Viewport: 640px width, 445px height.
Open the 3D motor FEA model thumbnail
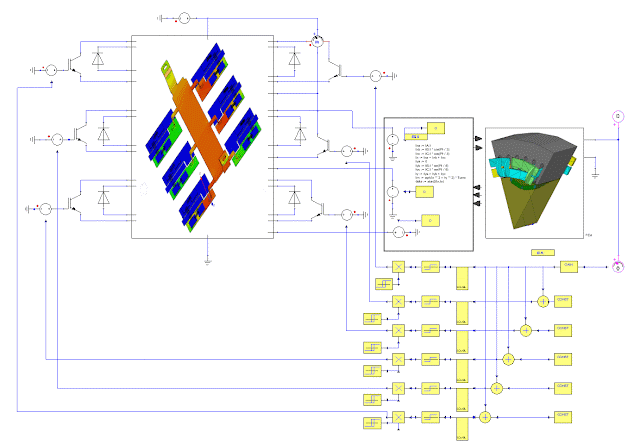[x=534, y=181]
